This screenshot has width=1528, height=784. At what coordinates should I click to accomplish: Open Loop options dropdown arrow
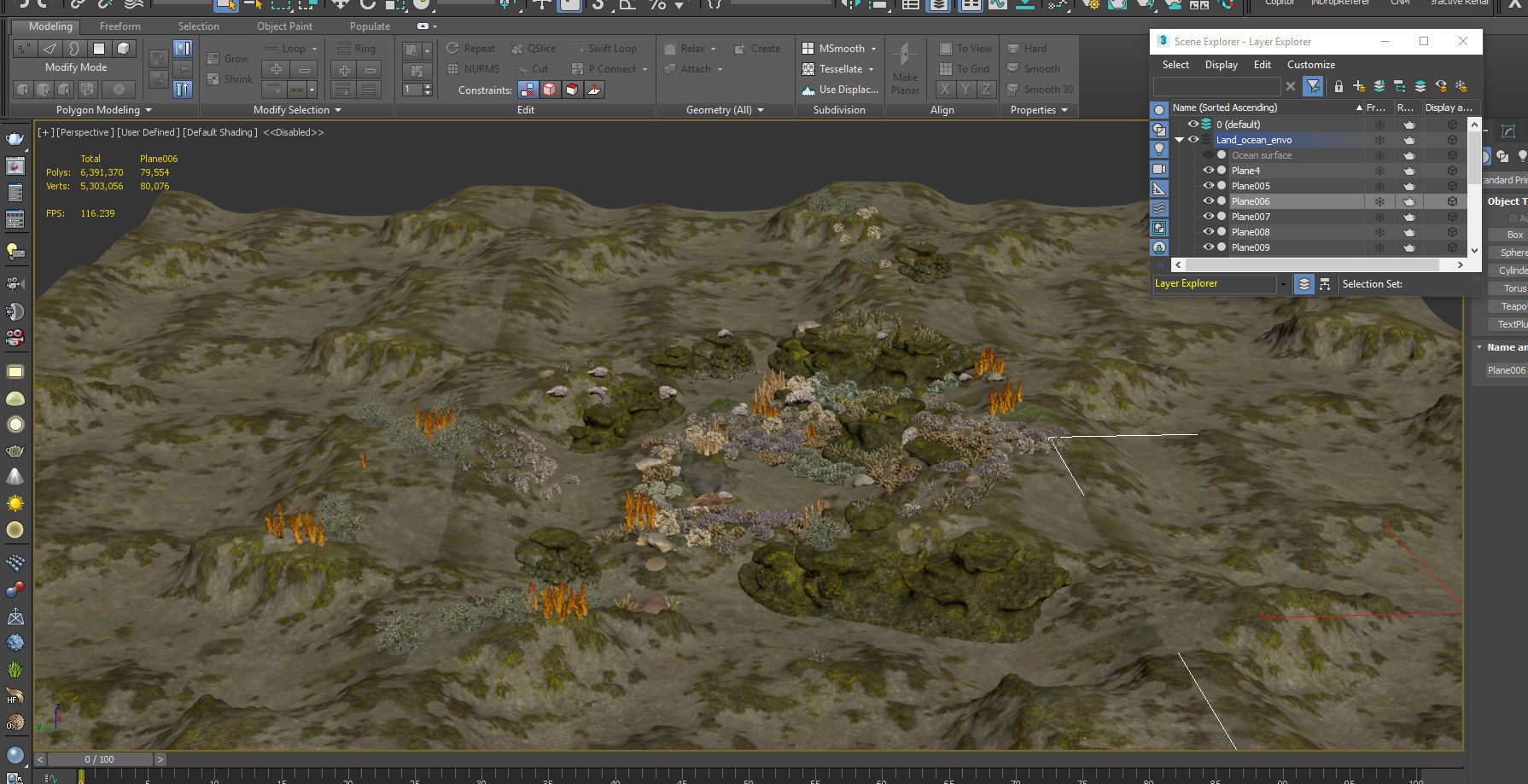314,49
